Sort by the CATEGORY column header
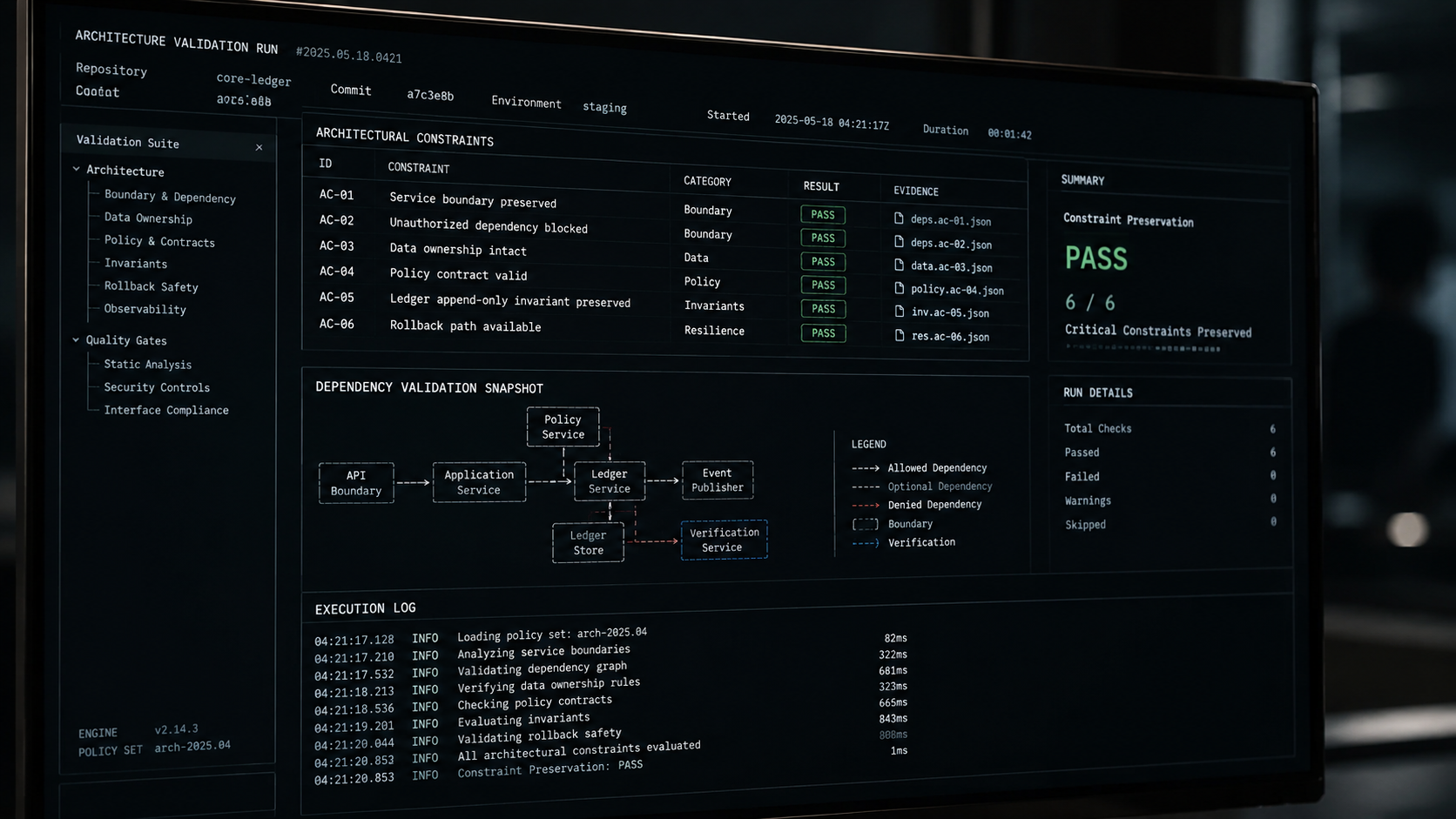 click(x=707, y=181)
